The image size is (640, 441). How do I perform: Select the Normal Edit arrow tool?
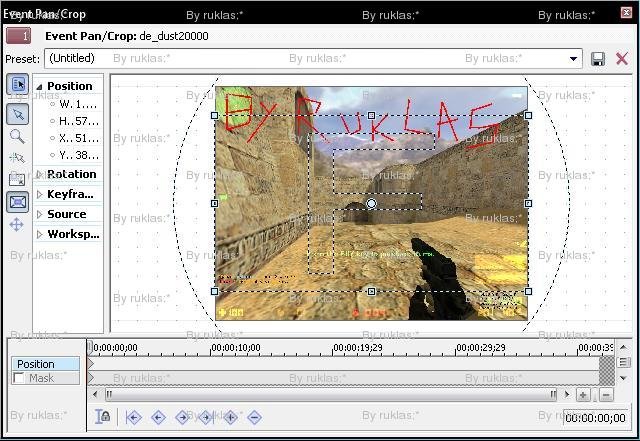click(18, 114)
